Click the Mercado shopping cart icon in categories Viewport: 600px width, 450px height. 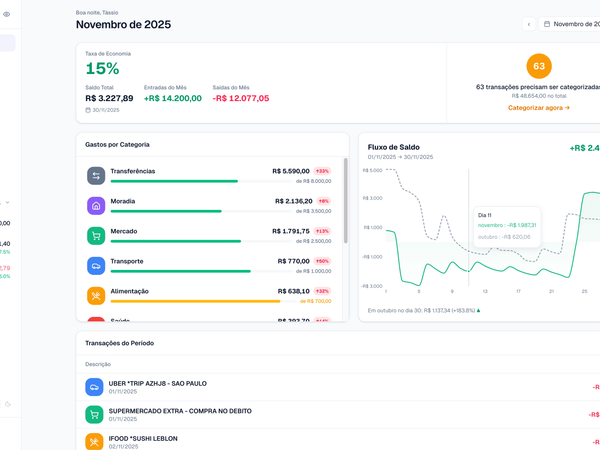(96, 236)
